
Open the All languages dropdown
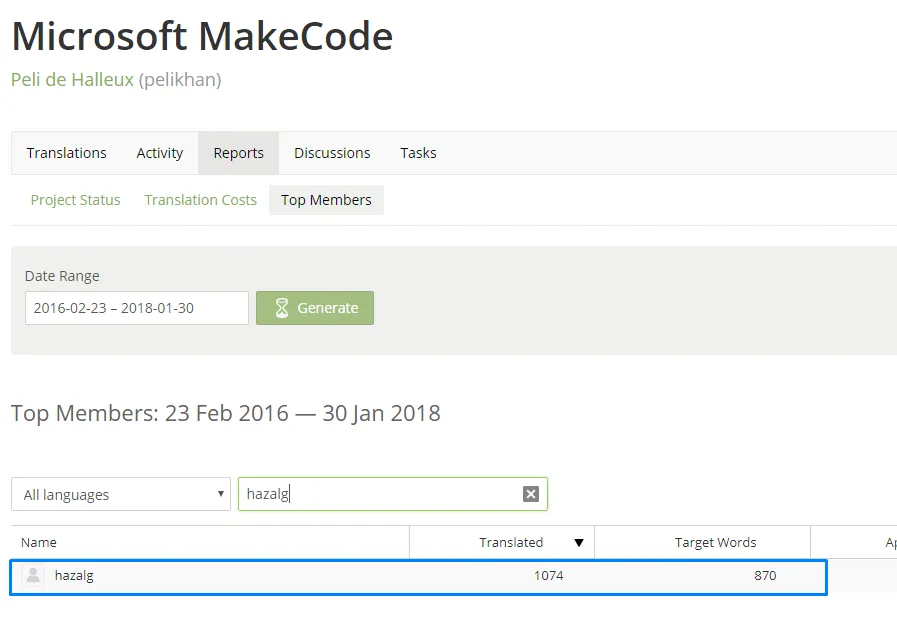pos(121,494)
